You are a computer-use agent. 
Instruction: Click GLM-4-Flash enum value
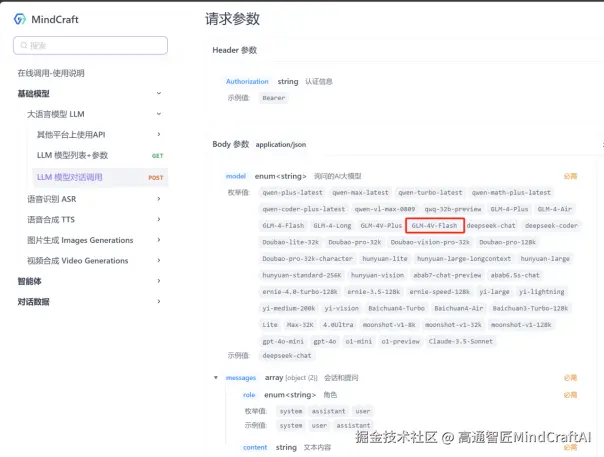[283, 225]
